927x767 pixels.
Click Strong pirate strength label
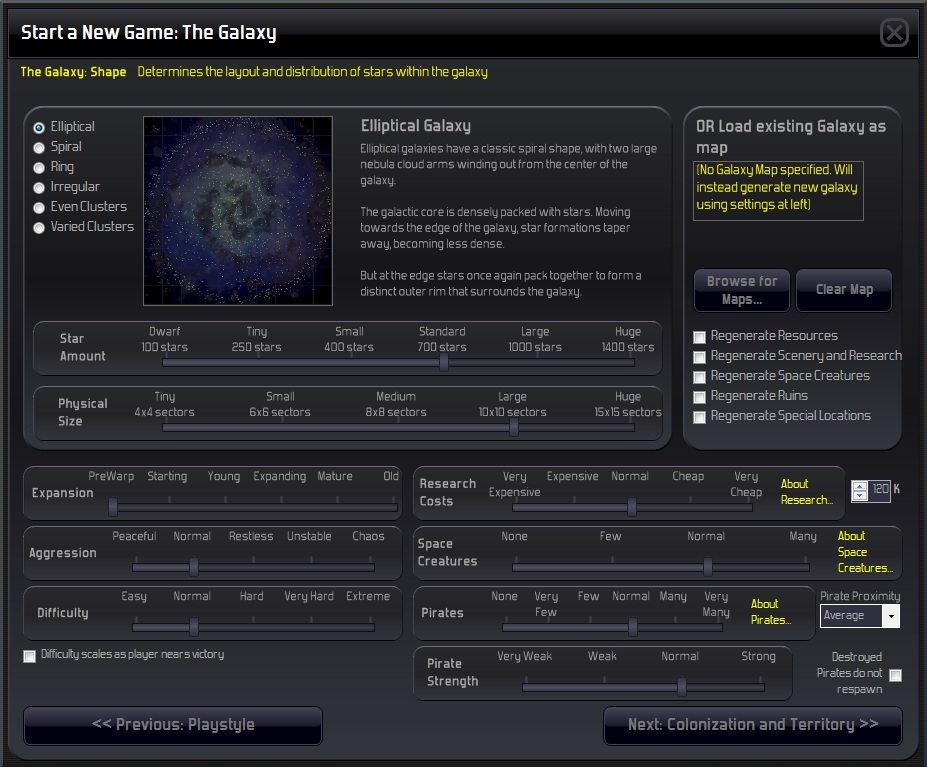pos(759,656)
